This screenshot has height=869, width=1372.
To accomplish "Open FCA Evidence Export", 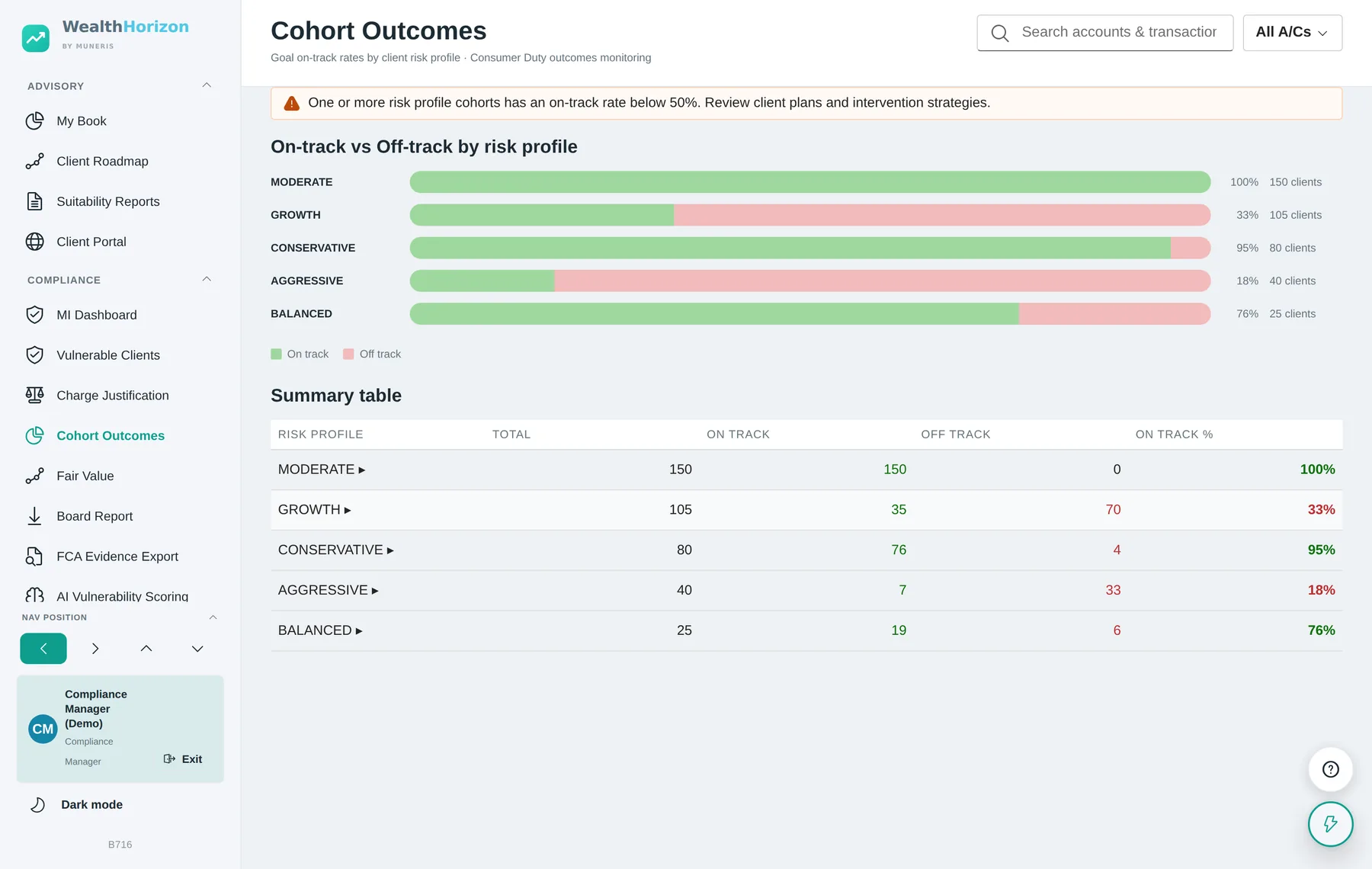I will point(117,556).
